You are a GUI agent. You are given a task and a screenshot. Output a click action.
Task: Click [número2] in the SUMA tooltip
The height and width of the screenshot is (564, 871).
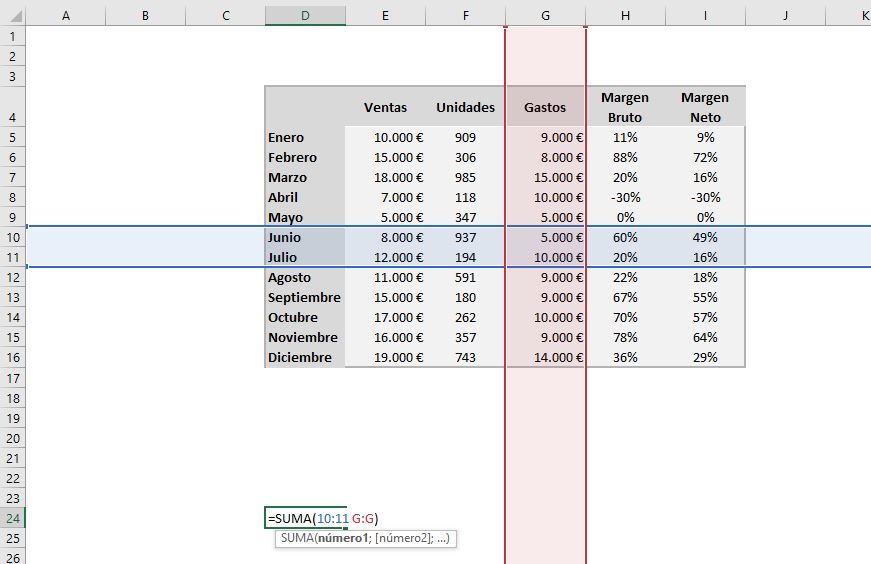(403, 538)
